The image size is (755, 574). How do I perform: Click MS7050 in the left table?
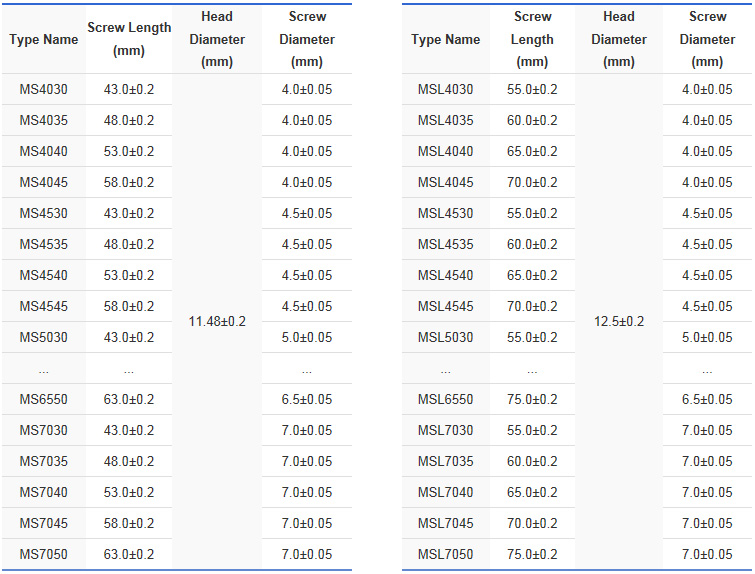coord(43,554)
